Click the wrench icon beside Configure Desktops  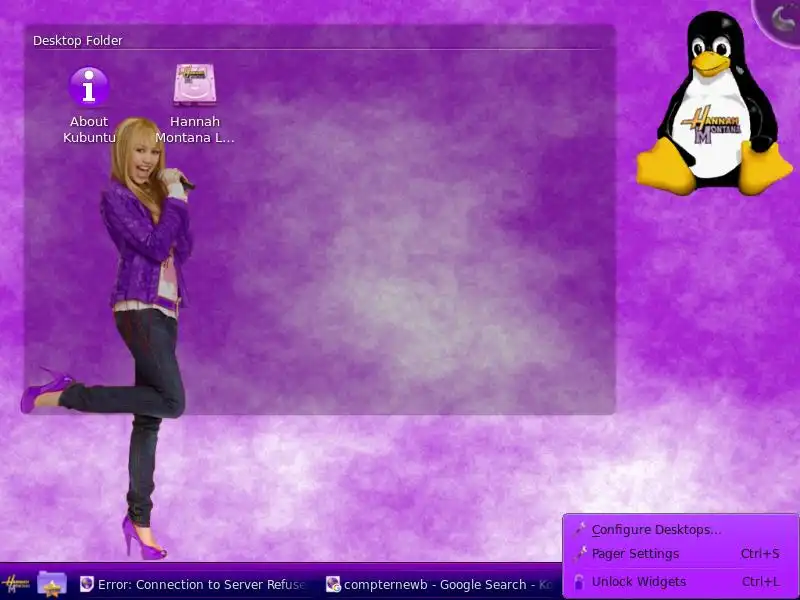580,529
